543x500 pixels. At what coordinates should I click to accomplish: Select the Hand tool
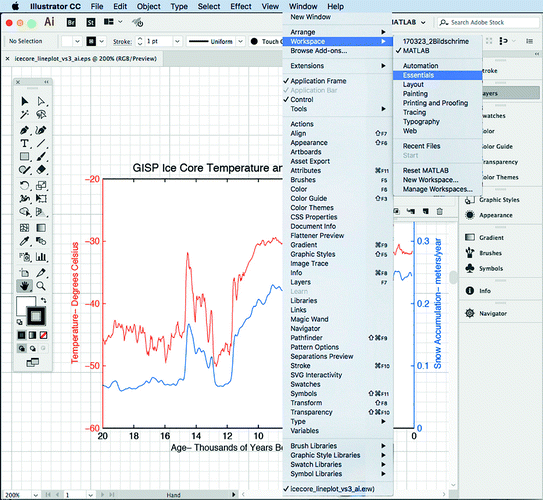click(x=24, y=286)
